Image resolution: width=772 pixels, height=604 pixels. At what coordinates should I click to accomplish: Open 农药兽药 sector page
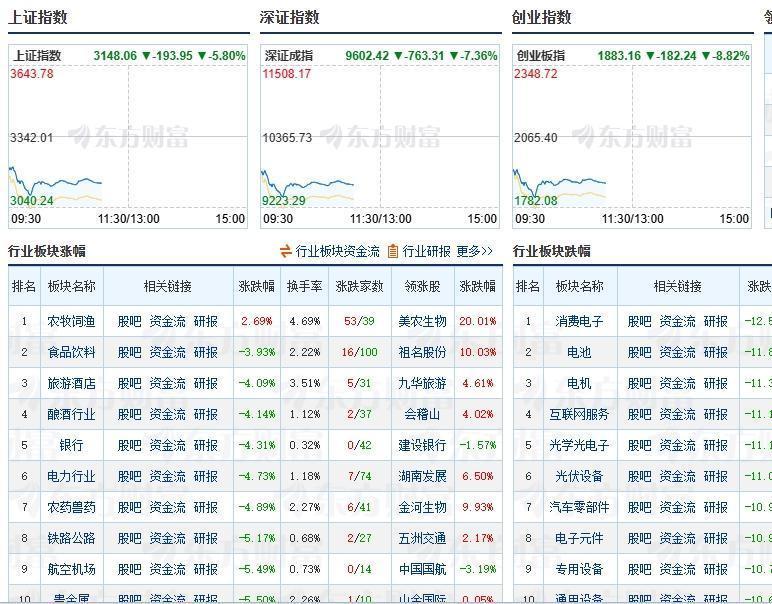pyautogui.click(x=71, y=507)
